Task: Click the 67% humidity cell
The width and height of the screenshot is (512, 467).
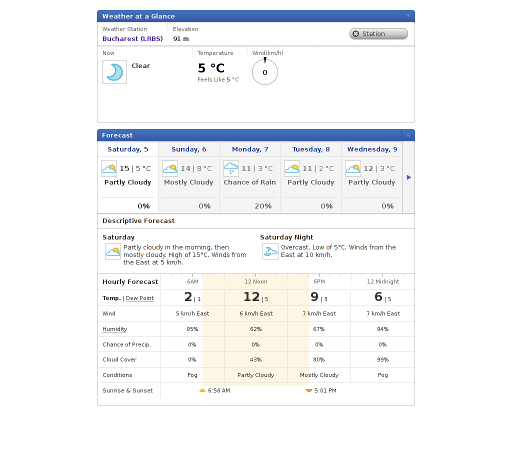Action: [x=319, y=329]
